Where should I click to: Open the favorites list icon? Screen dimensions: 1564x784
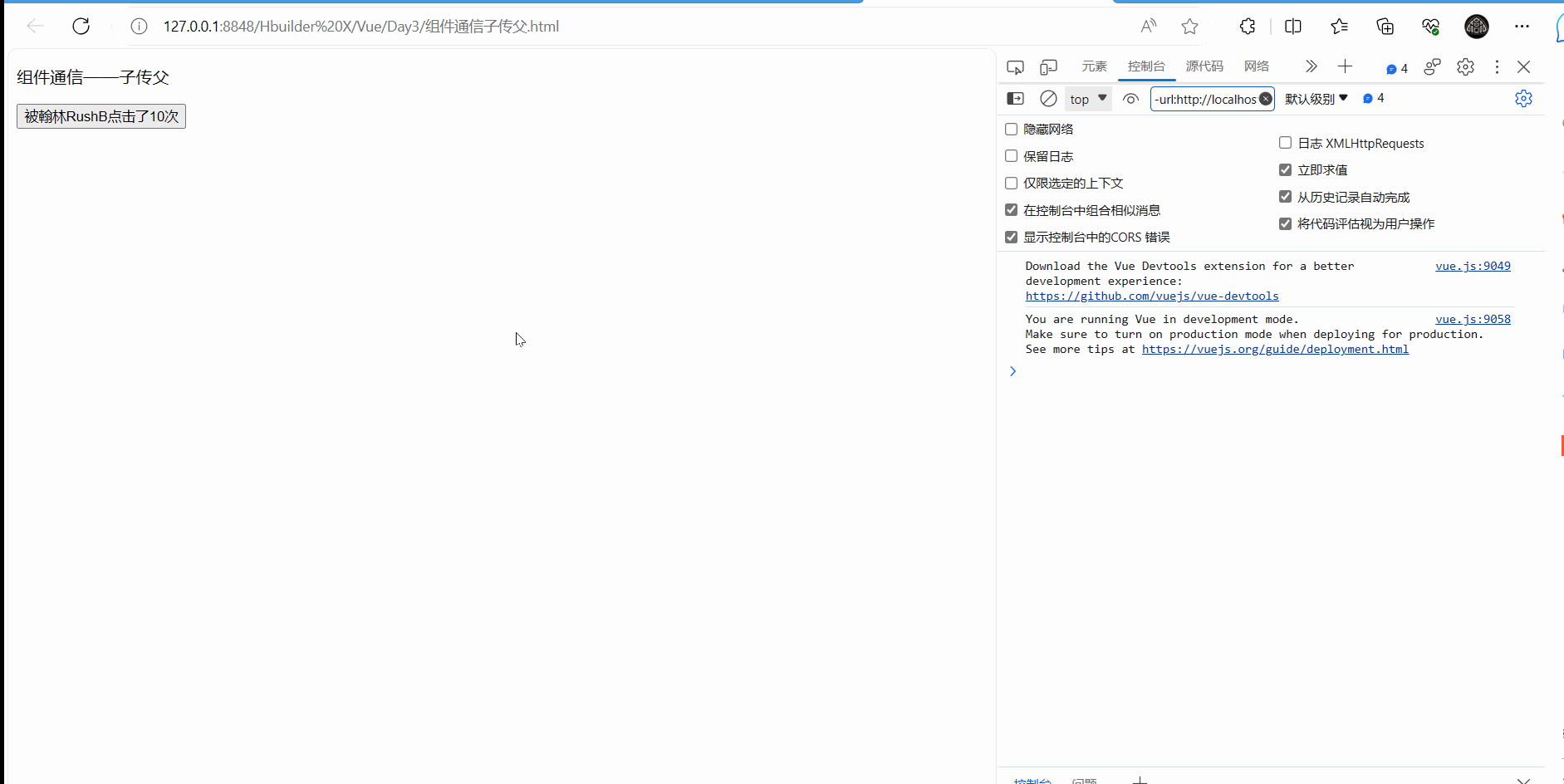point(1339,27)
